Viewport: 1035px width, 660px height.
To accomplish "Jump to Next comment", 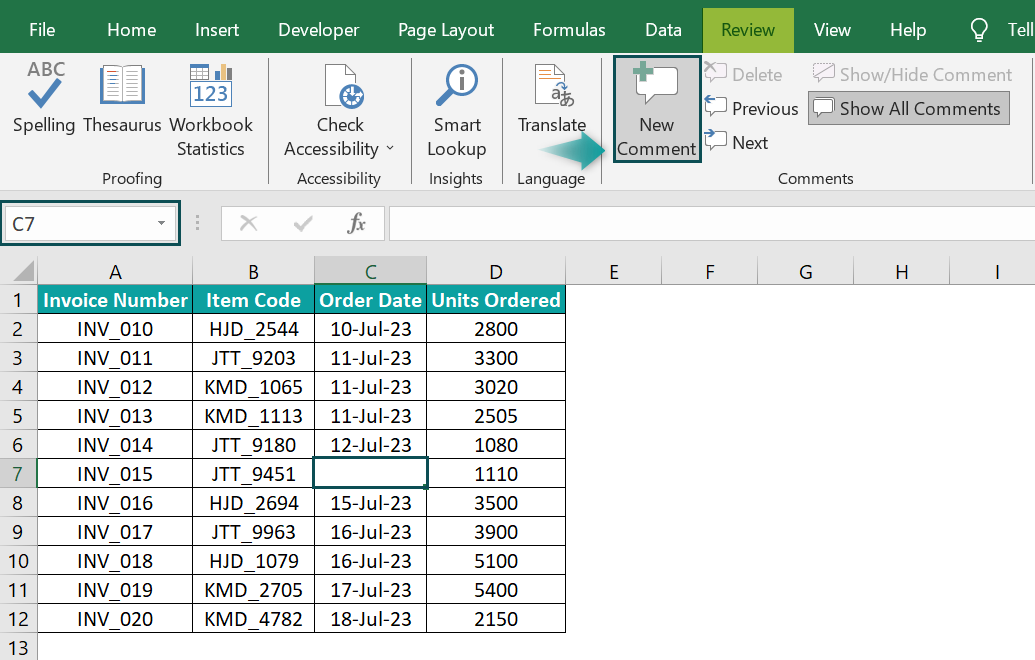I will (x=736, y=142).
